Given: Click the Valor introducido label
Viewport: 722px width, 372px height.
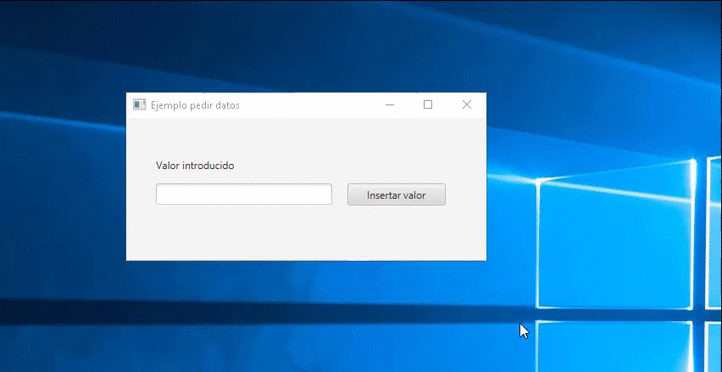Looking at the screenshot, I should [195, 166].
